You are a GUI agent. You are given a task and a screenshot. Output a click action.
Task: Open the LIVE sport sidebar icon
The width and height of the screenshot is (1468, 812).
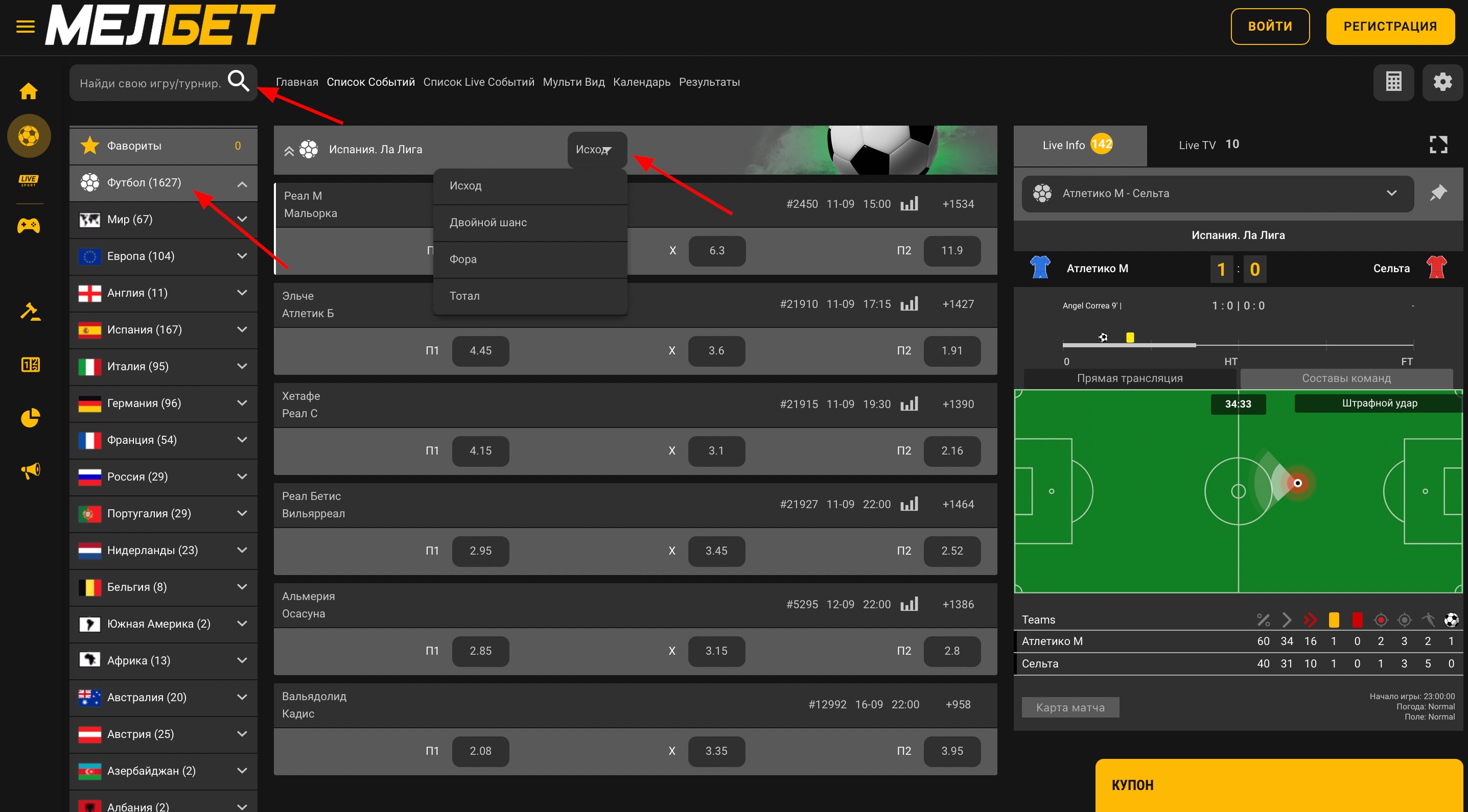(29, 180)
